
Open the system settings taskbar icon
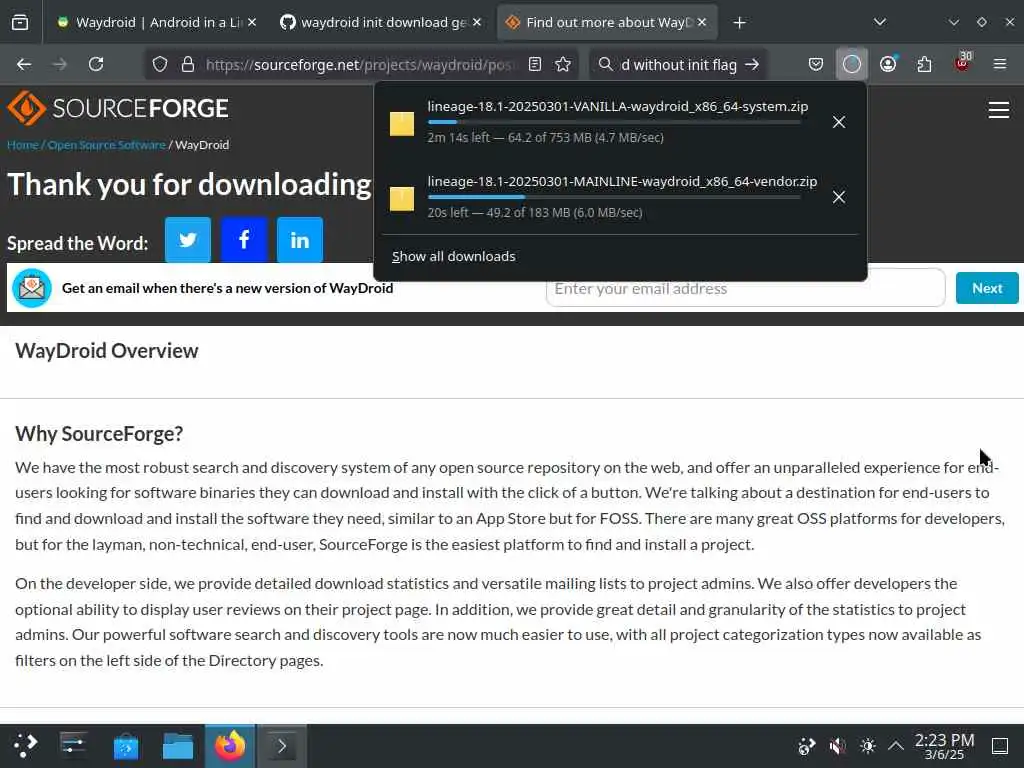[x=73, y=746]
